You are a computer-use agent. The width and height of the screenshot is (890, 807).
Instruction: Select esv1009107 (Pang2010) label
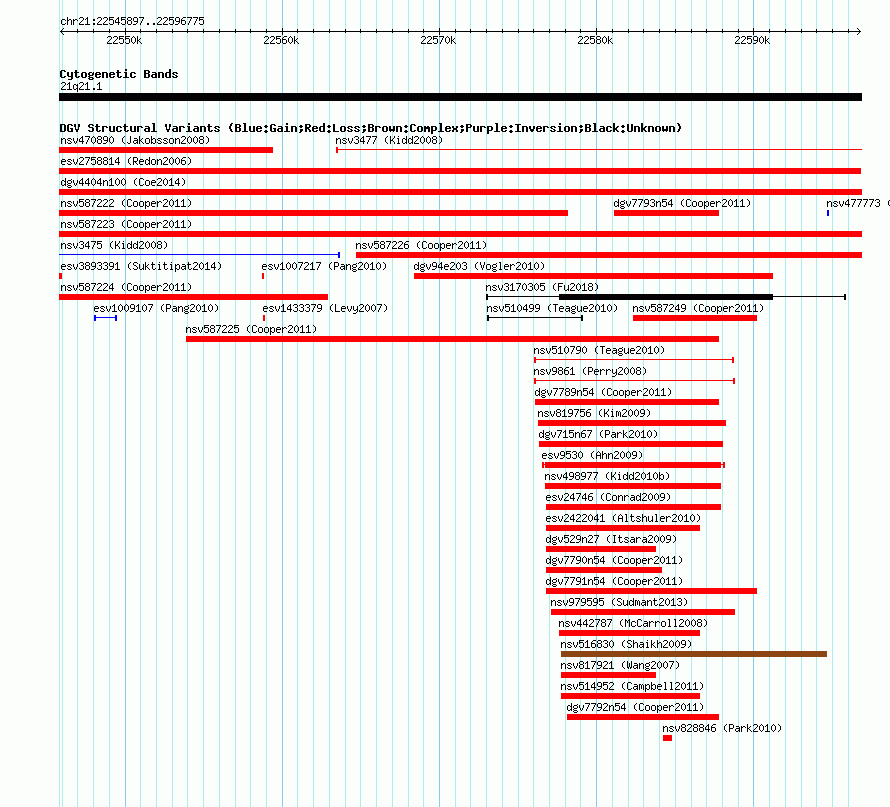(156, 308)
